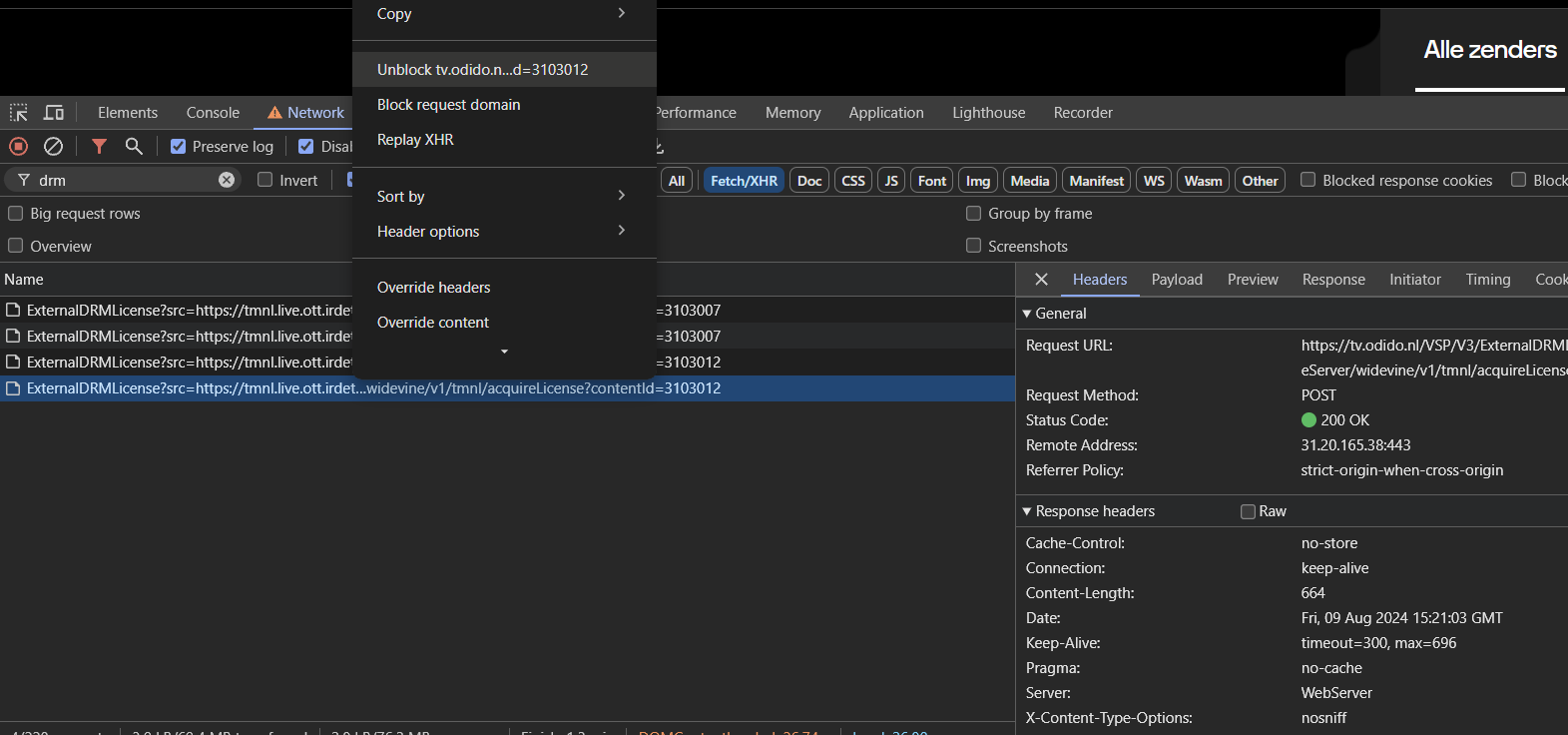Image resolution: width=1568 pixels, height=735 pixels.
Task: Clear the network log
Action: [54, 146]
